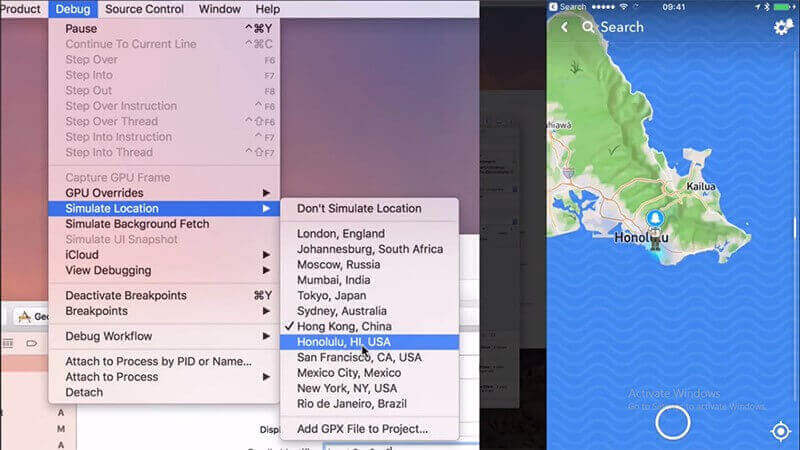
Task: Tap the location crosshair icon on the map
Action: [x=781, y=431]
